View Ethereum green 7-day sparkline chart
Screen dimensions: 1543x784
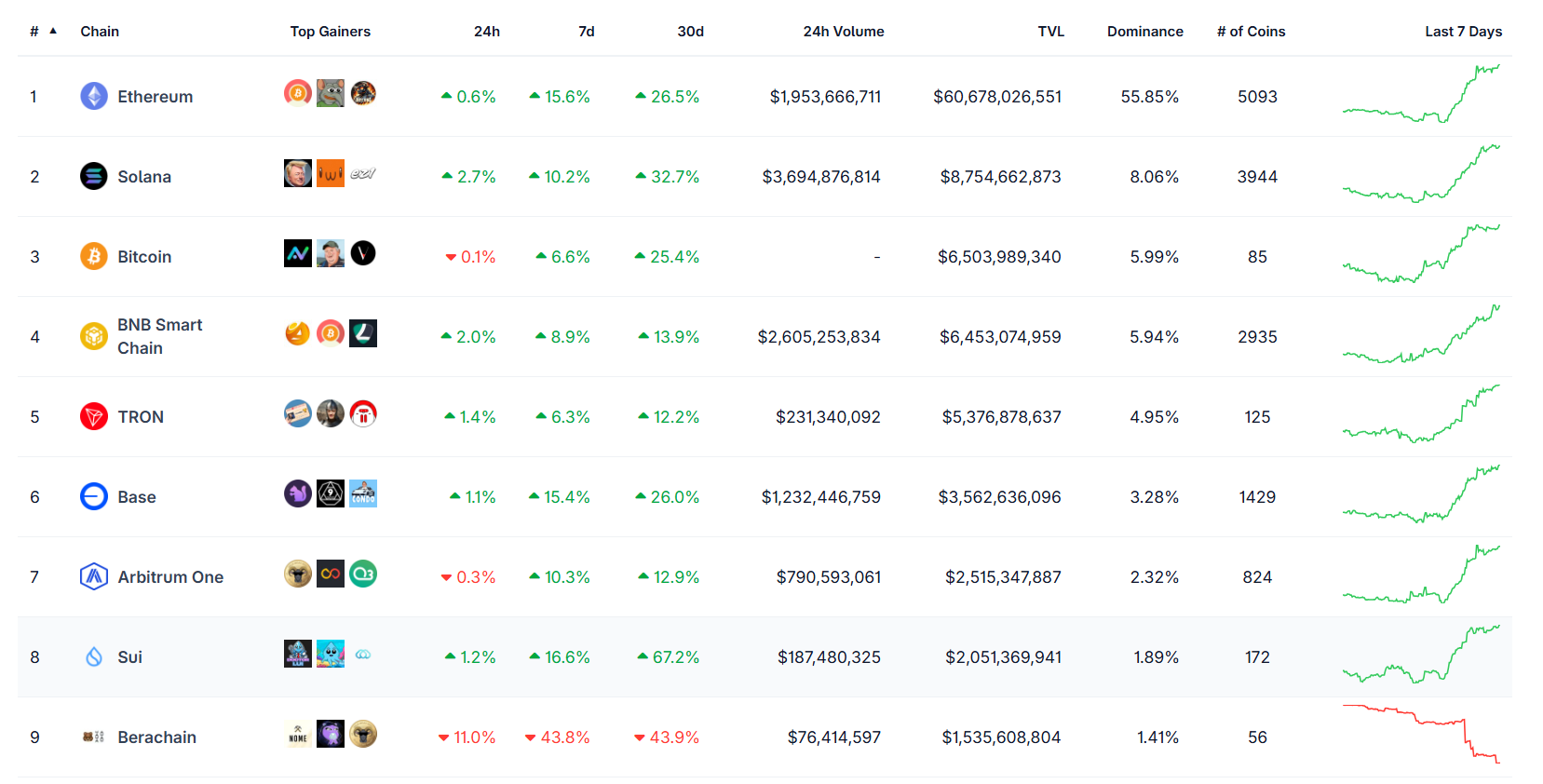coord(1421,95)
